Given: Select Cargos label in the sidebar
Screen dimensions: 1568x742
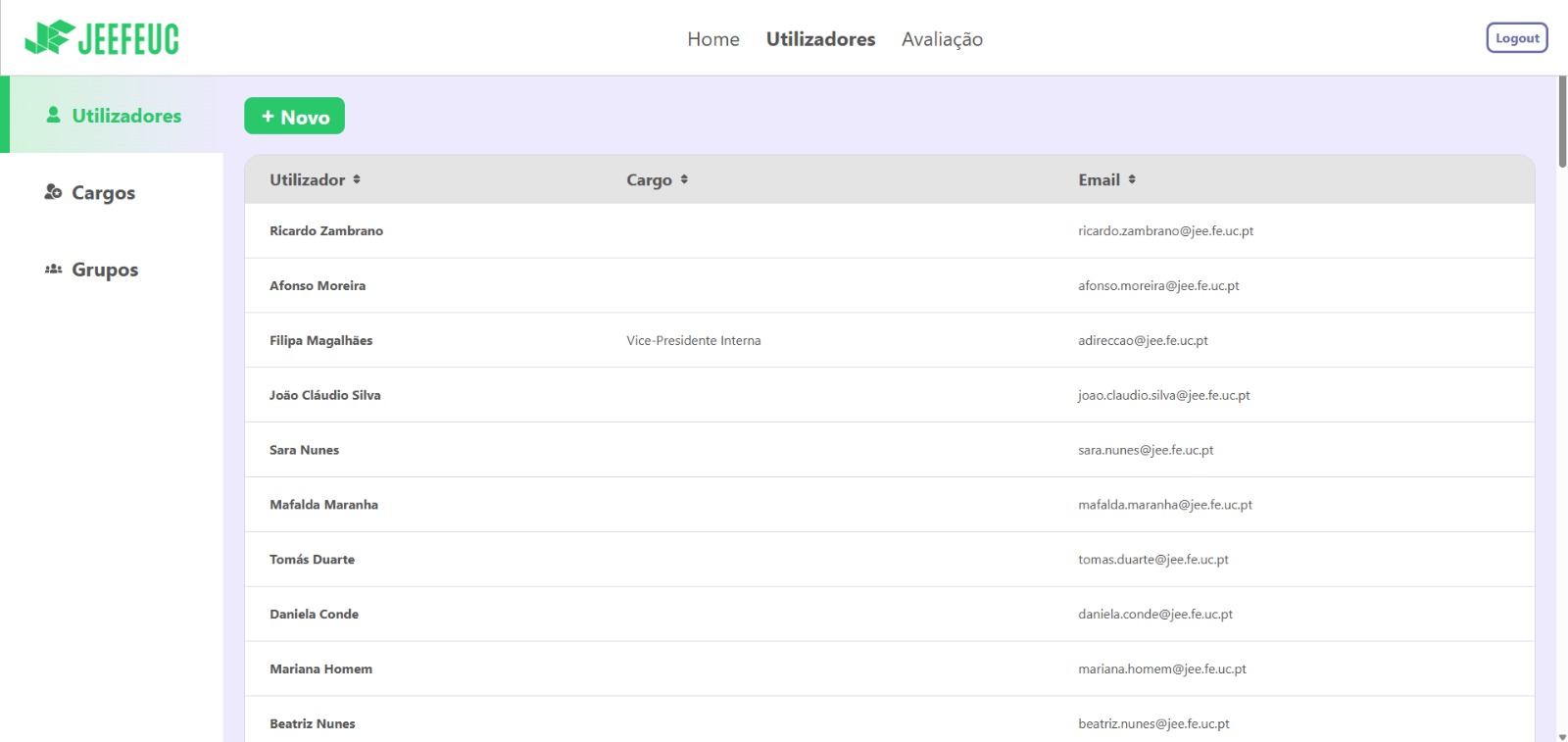Looking at the screenshot, I should pos(103,193).
